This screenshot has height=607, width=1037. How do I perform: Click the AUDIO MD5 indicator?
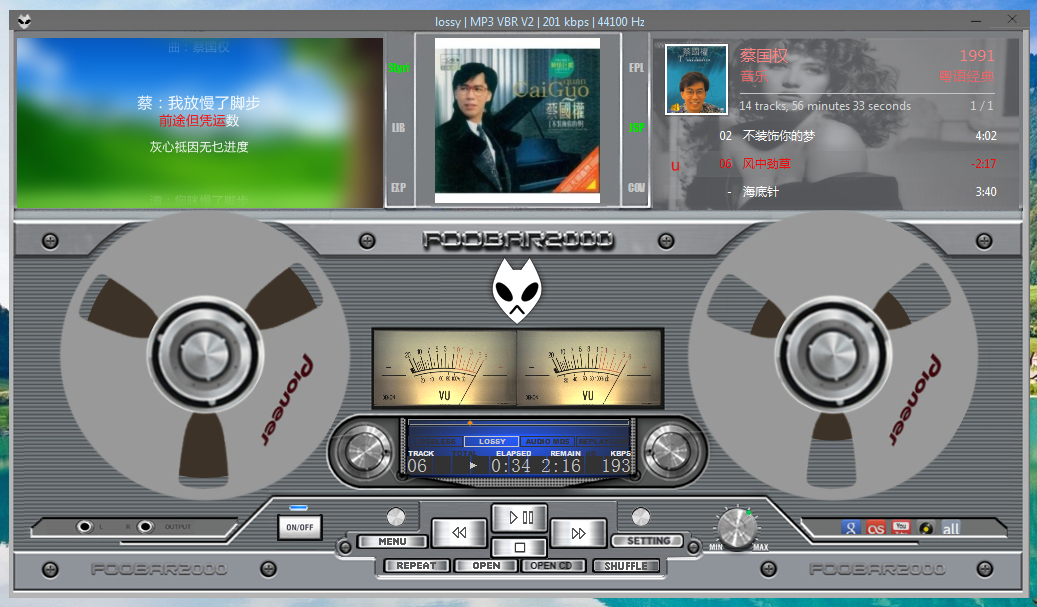point(547,441)
